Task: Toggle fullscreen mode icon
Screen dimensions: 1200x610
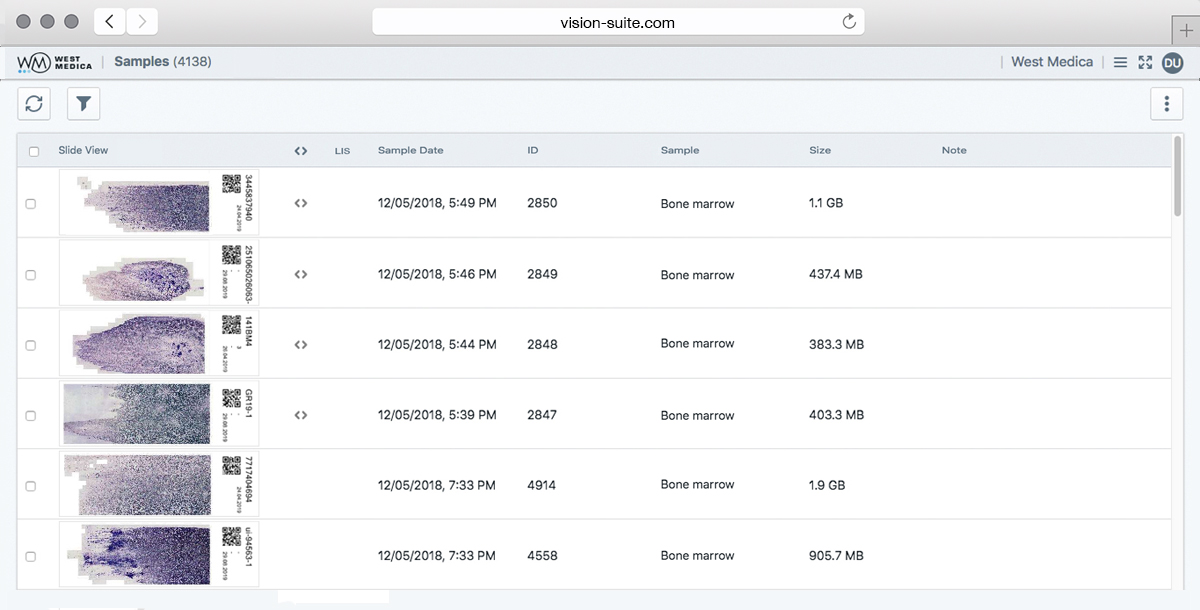Action: click(x=1145, y=62)
